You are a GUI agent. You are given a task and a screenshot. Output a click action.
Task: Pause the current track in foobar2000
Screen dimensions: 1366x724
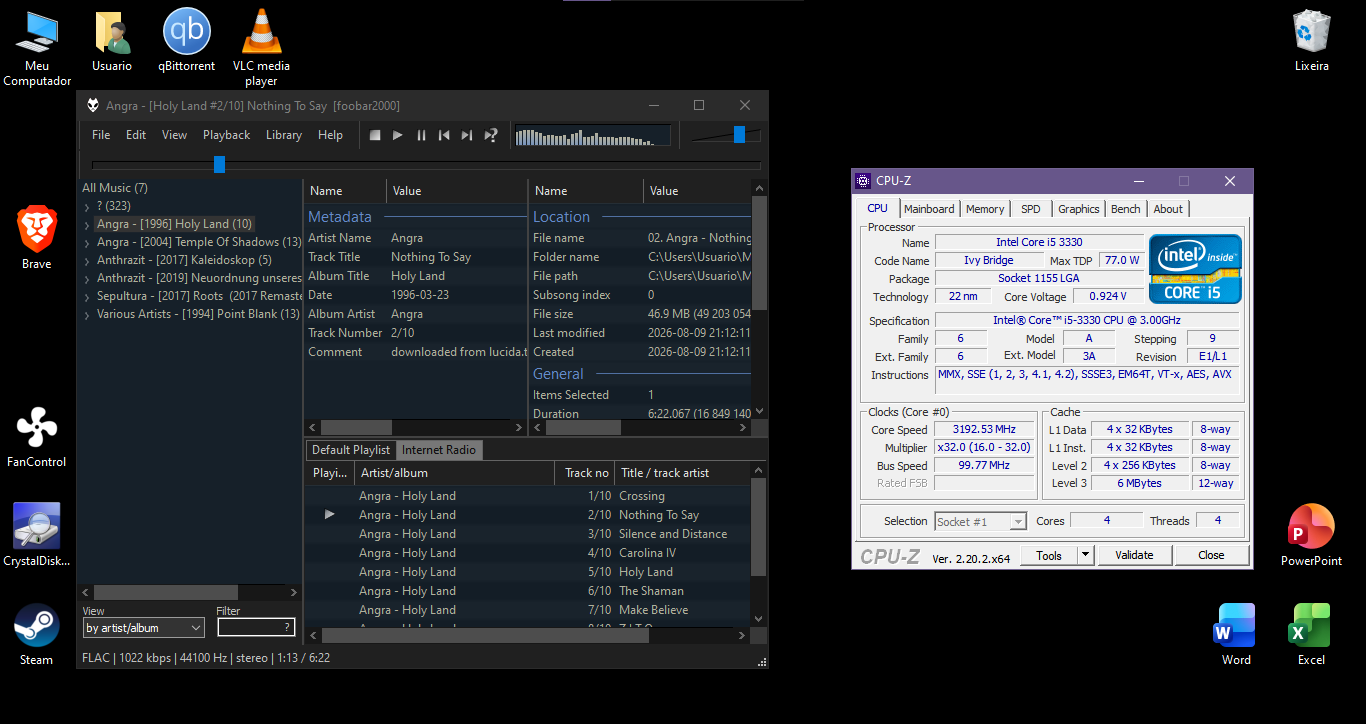[421, 135]
